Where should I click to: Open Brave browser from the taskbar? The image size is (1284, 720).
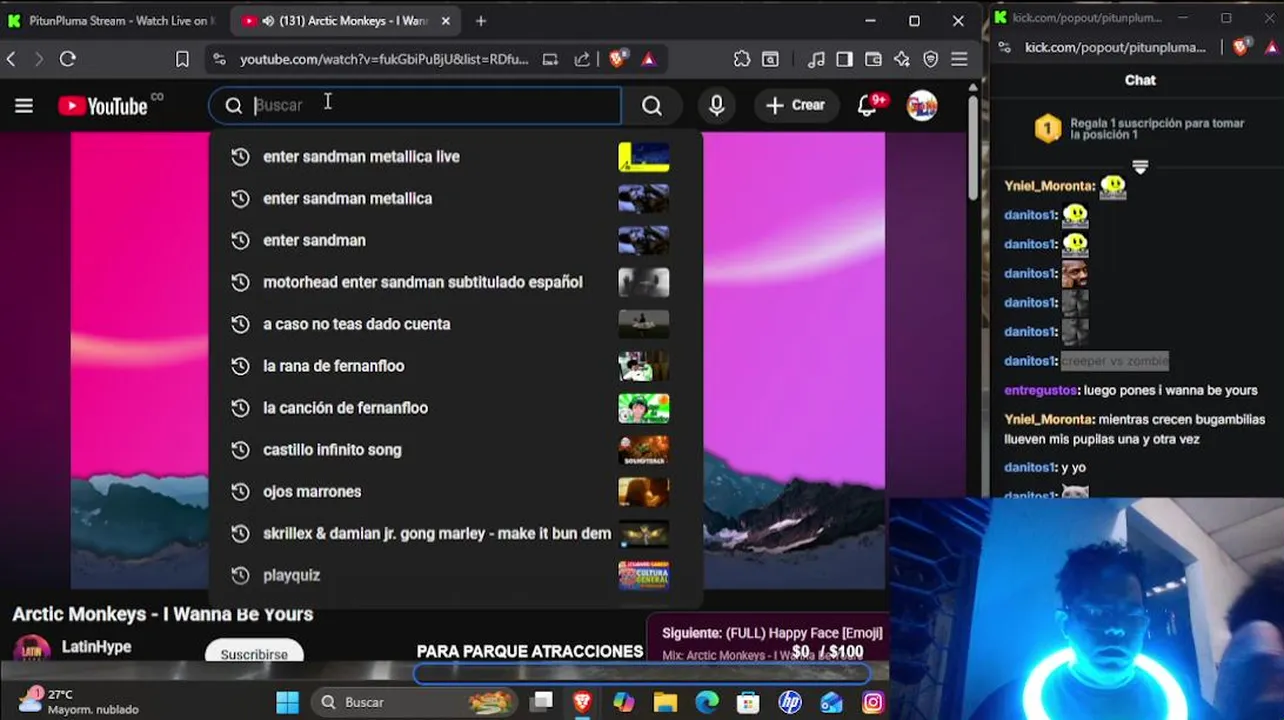[x=582, y=703]
